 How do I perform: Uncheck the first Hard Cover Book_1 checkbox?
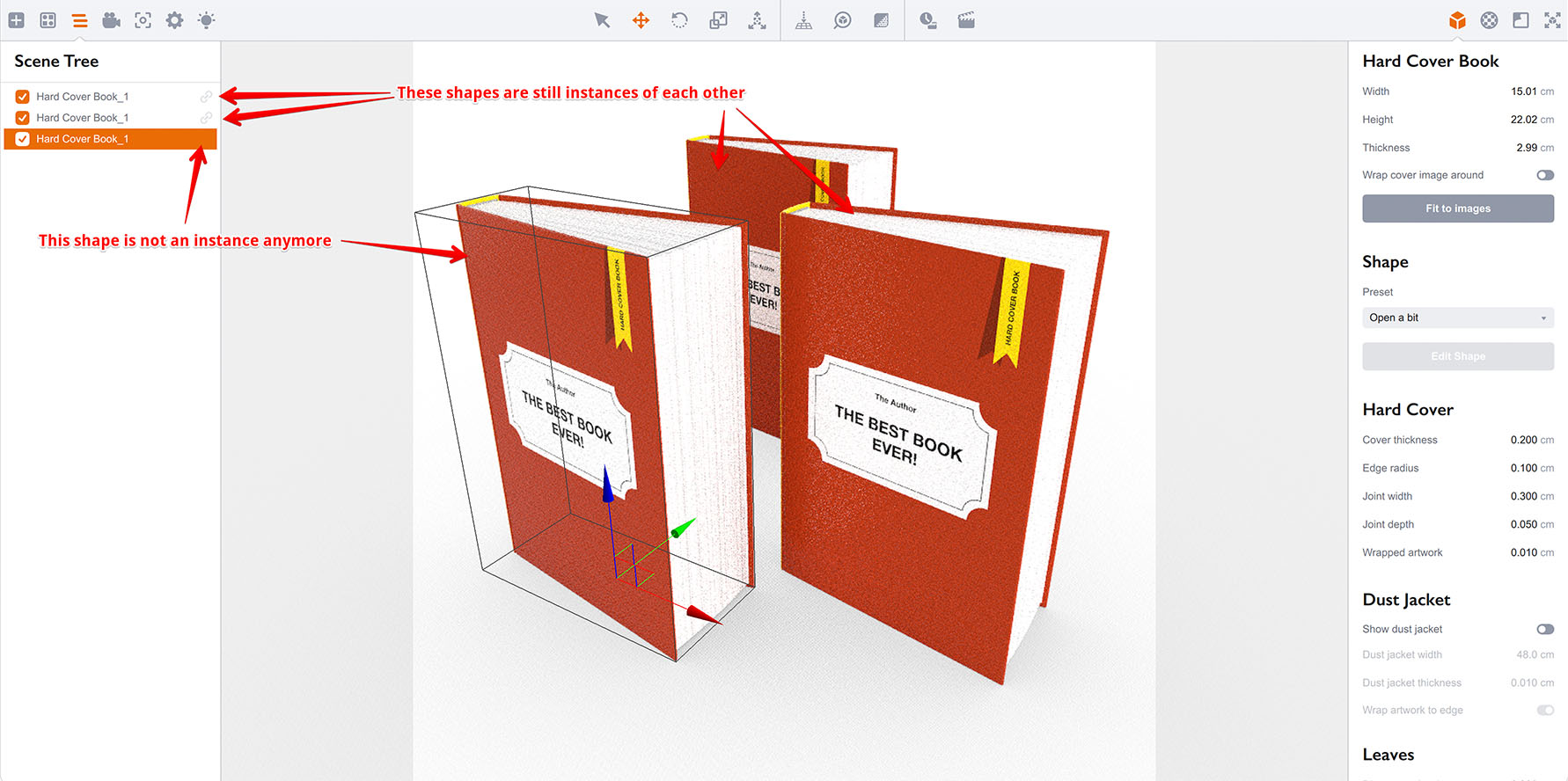coord(23,97)
